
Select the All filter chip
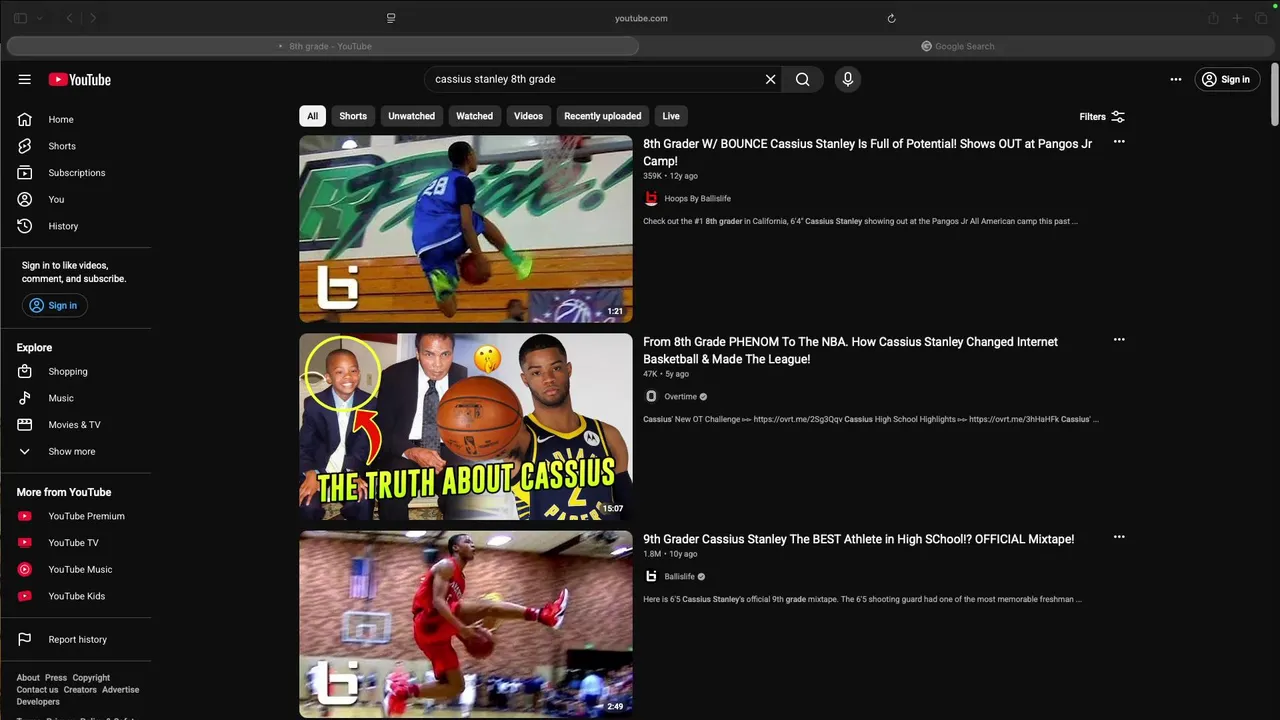312,116
